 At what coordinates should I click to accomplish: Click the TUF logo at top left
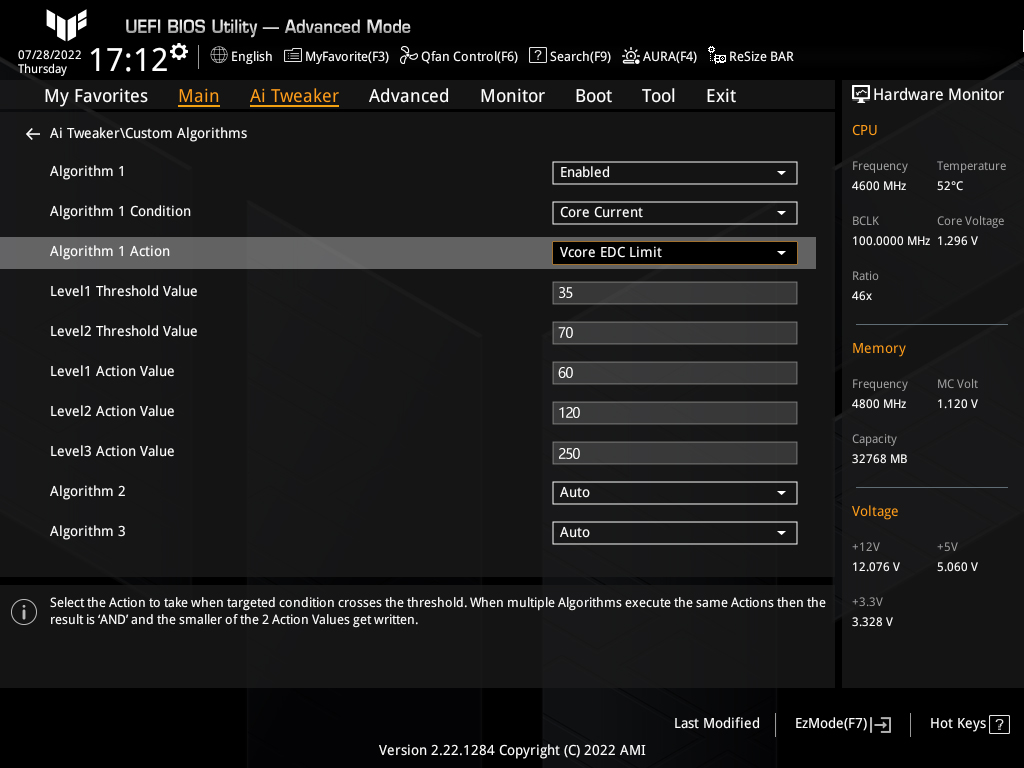point(66,24)
